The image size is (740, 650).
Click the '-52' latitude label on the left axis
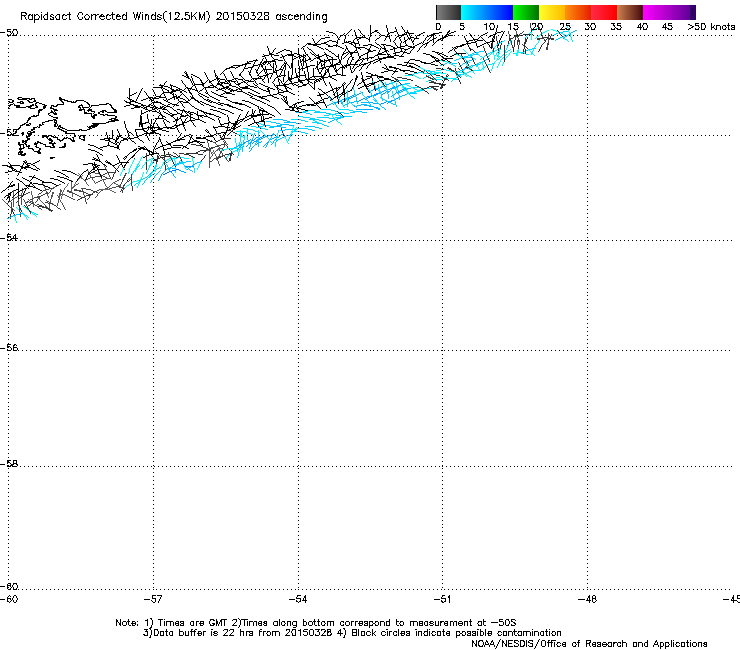coord(9,133)
